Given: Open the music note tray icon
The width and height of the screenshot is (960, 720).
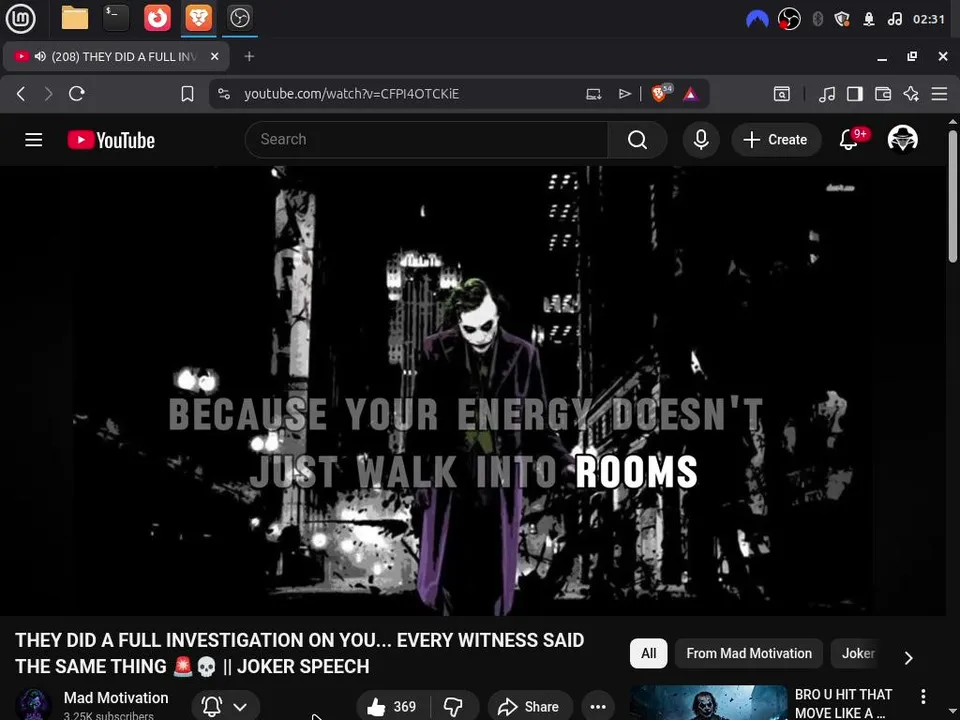Looking at the screenshot, I should 894,20.
